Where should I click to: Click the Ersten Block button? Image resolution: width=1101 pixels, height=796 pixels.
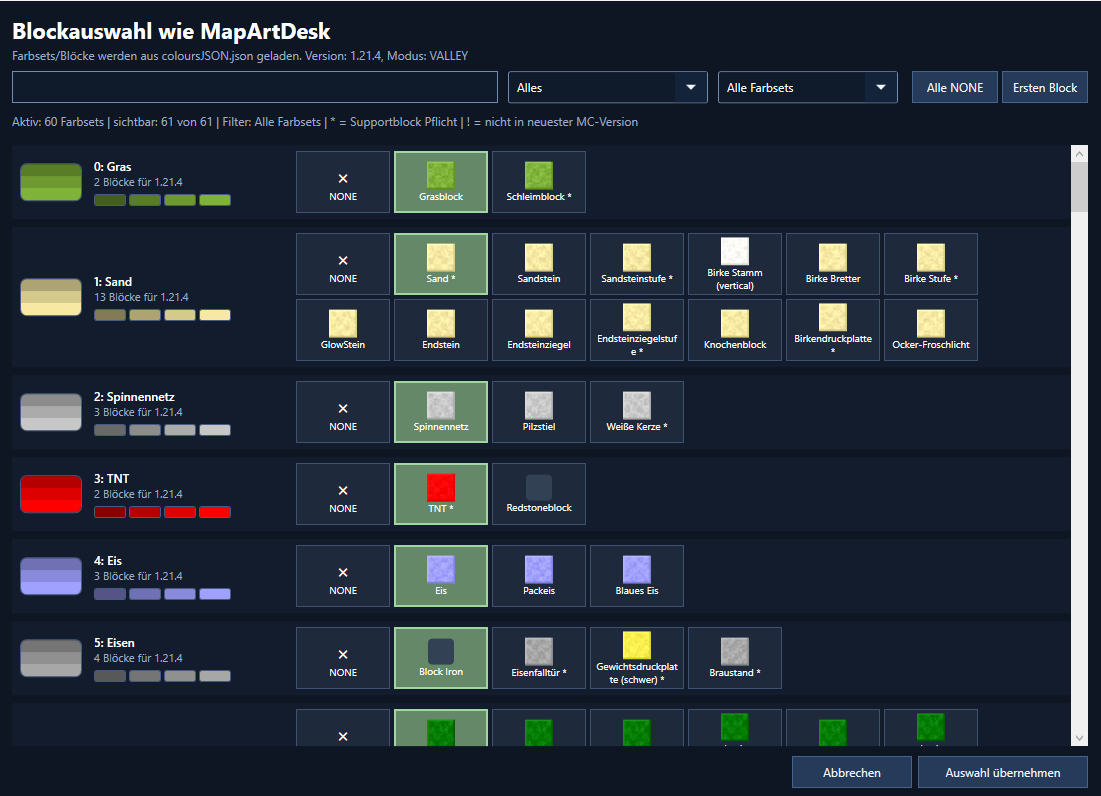1045,88
